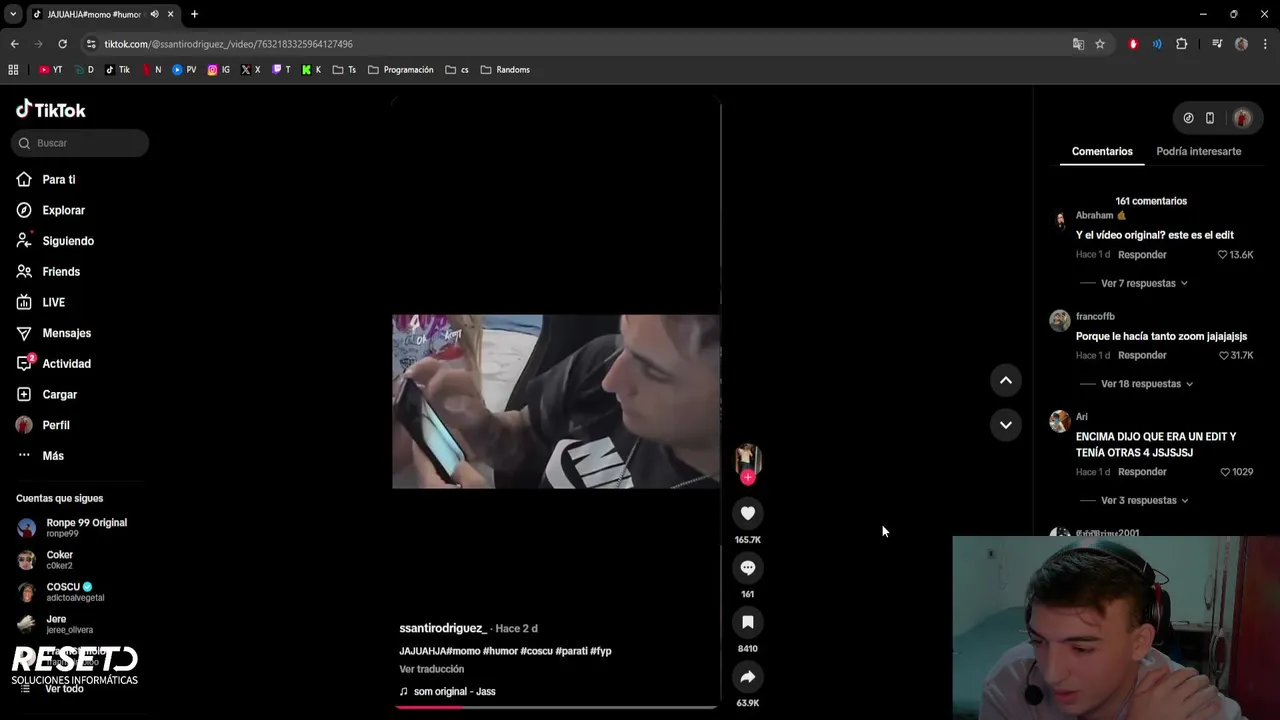
Task: Go to next video with down arrow
Action: (1006, 425)
